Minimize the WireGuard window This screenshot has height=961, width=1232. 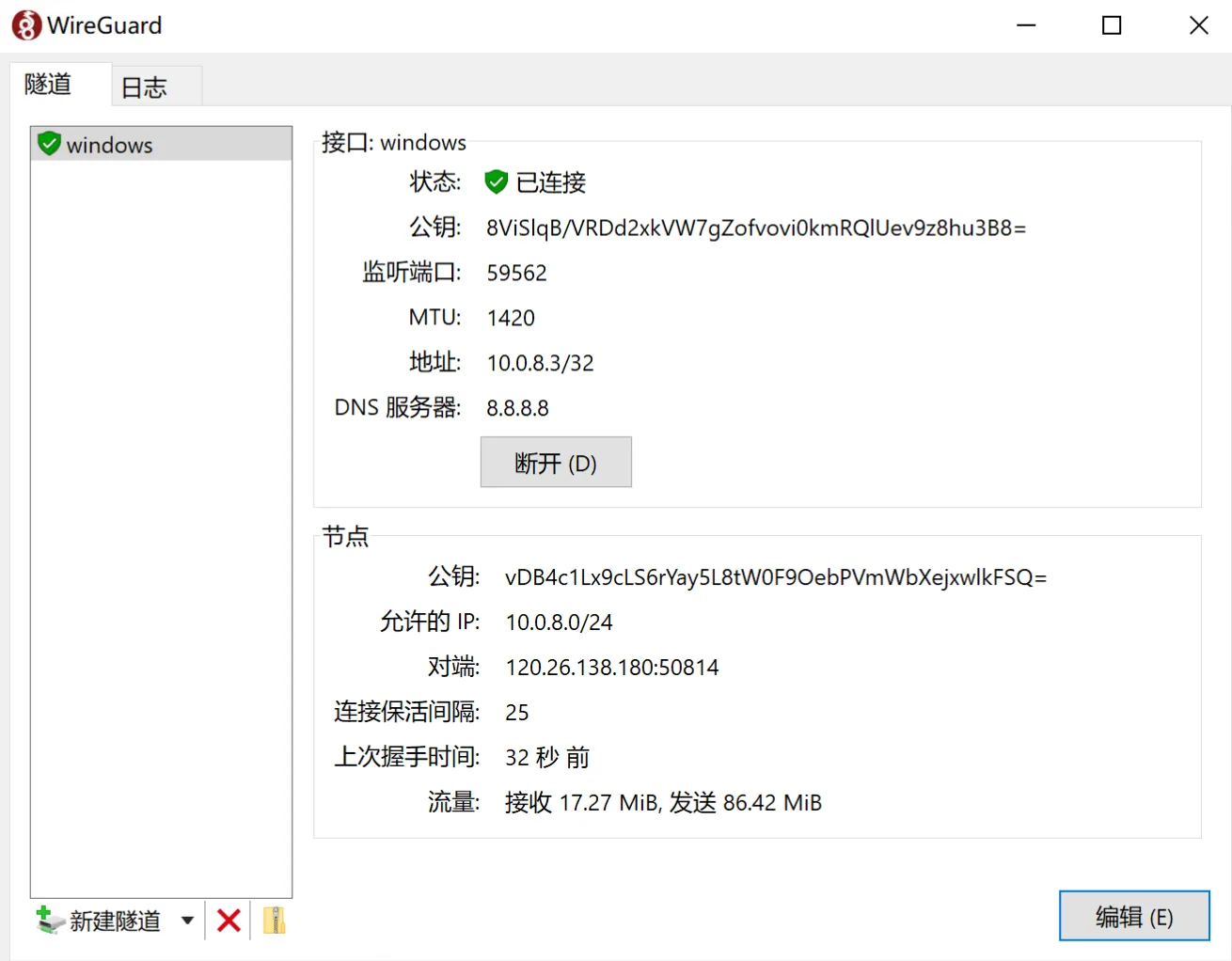pos(1026,25)
